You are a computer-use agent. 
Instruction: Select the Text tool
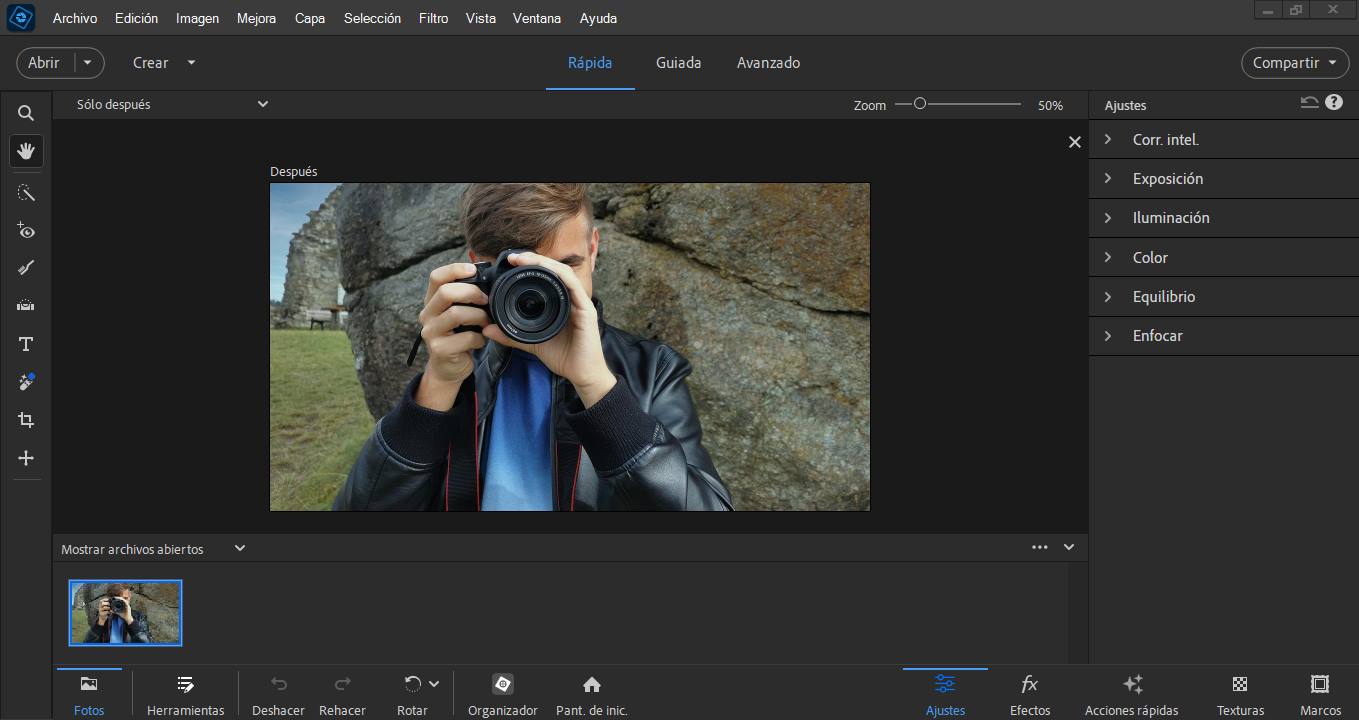point(25,343)
